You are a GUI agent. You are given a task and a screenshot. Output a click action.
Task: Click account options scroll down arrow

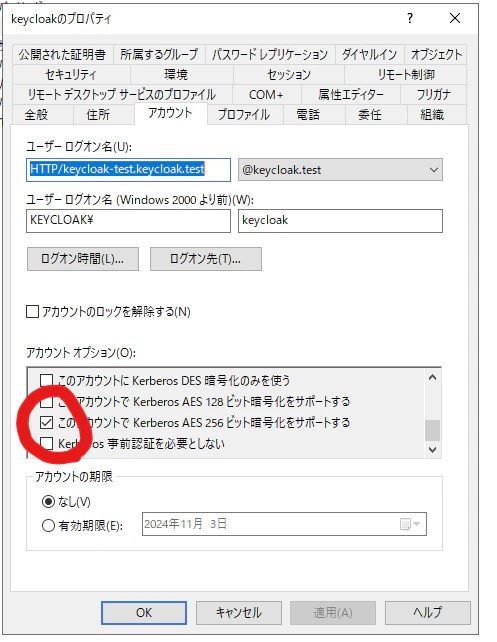pos(432,450)
